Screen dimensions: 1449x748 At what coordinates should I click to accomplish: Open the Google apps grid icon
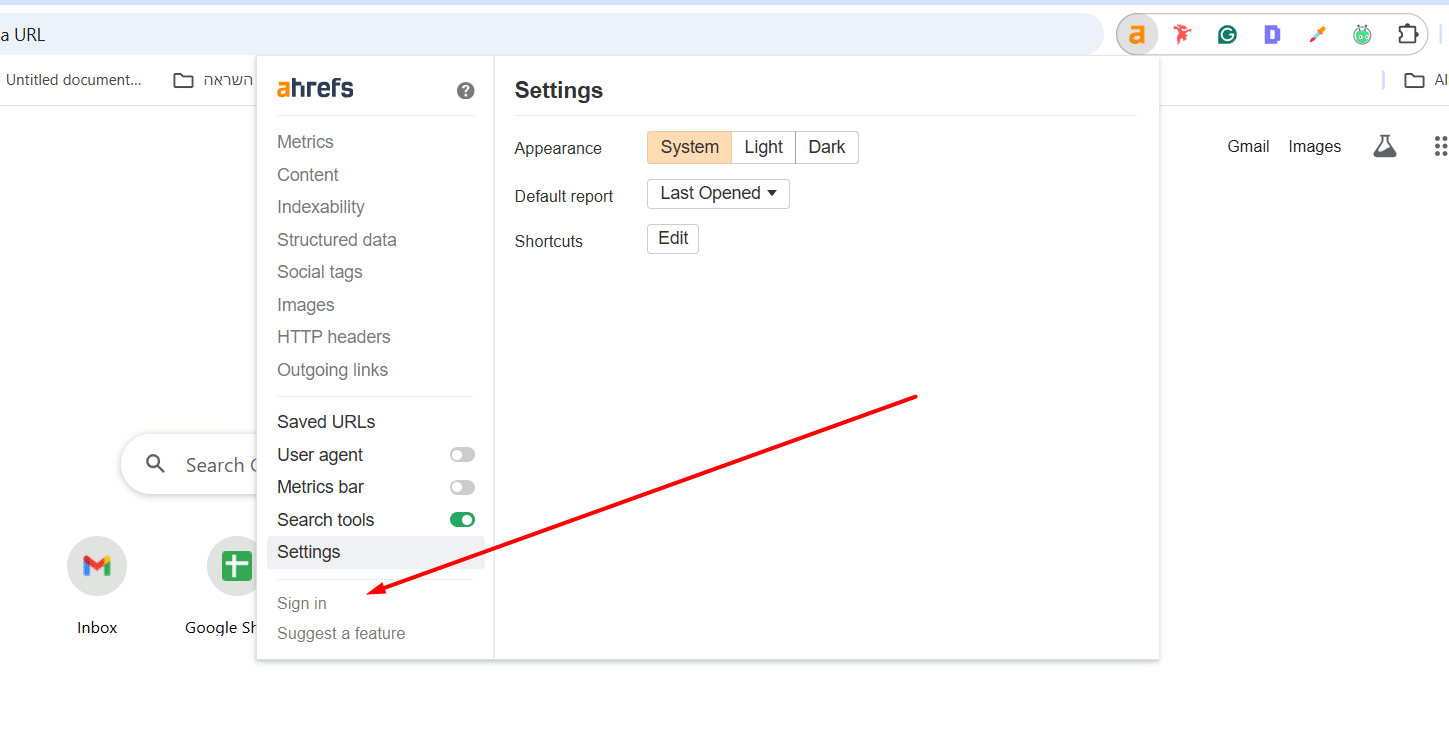pyautogui.click(x=1440, y=147)
